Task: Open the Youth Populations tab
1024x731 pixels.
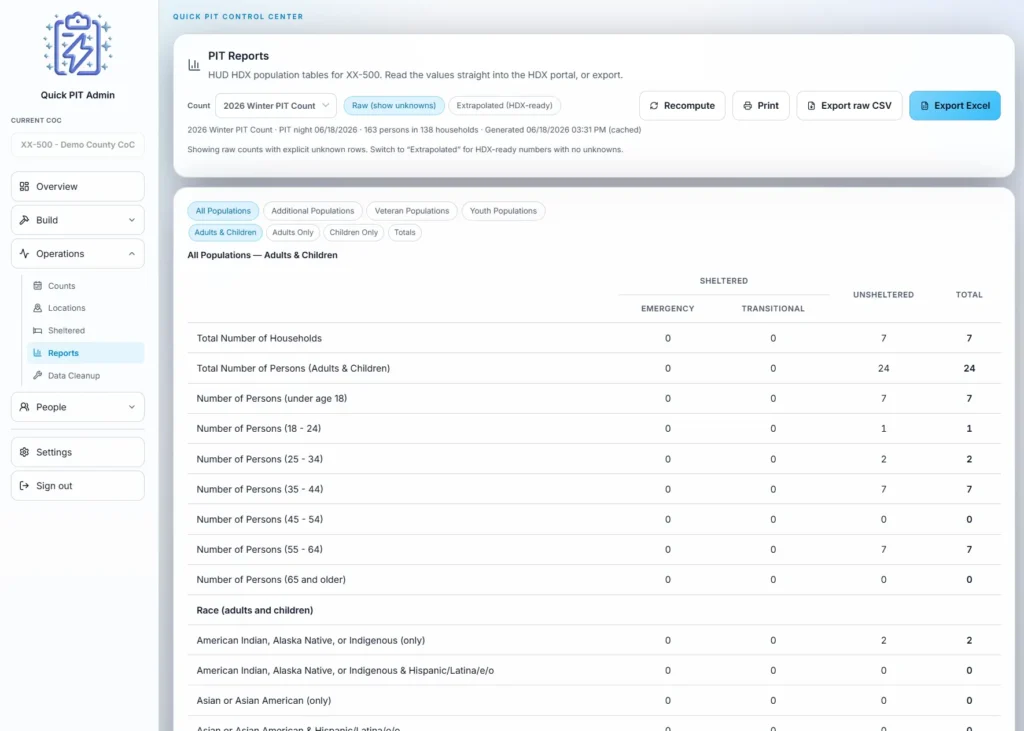Action: pyautogui.click(x=504, y=211)
